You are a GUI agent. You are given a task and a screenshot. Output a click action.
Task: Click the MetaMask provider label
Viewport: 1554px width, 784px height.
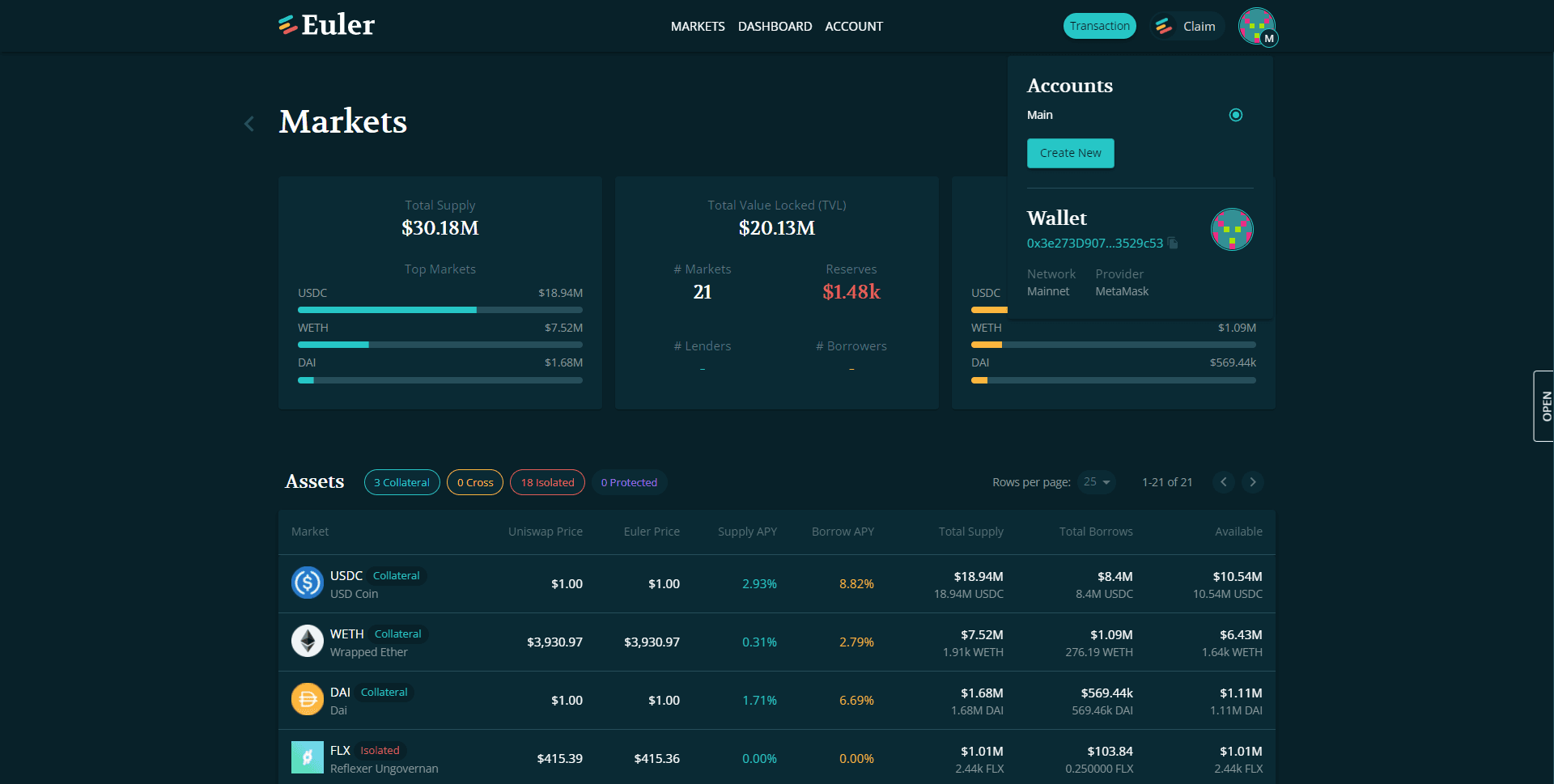tap(1122, 291)
